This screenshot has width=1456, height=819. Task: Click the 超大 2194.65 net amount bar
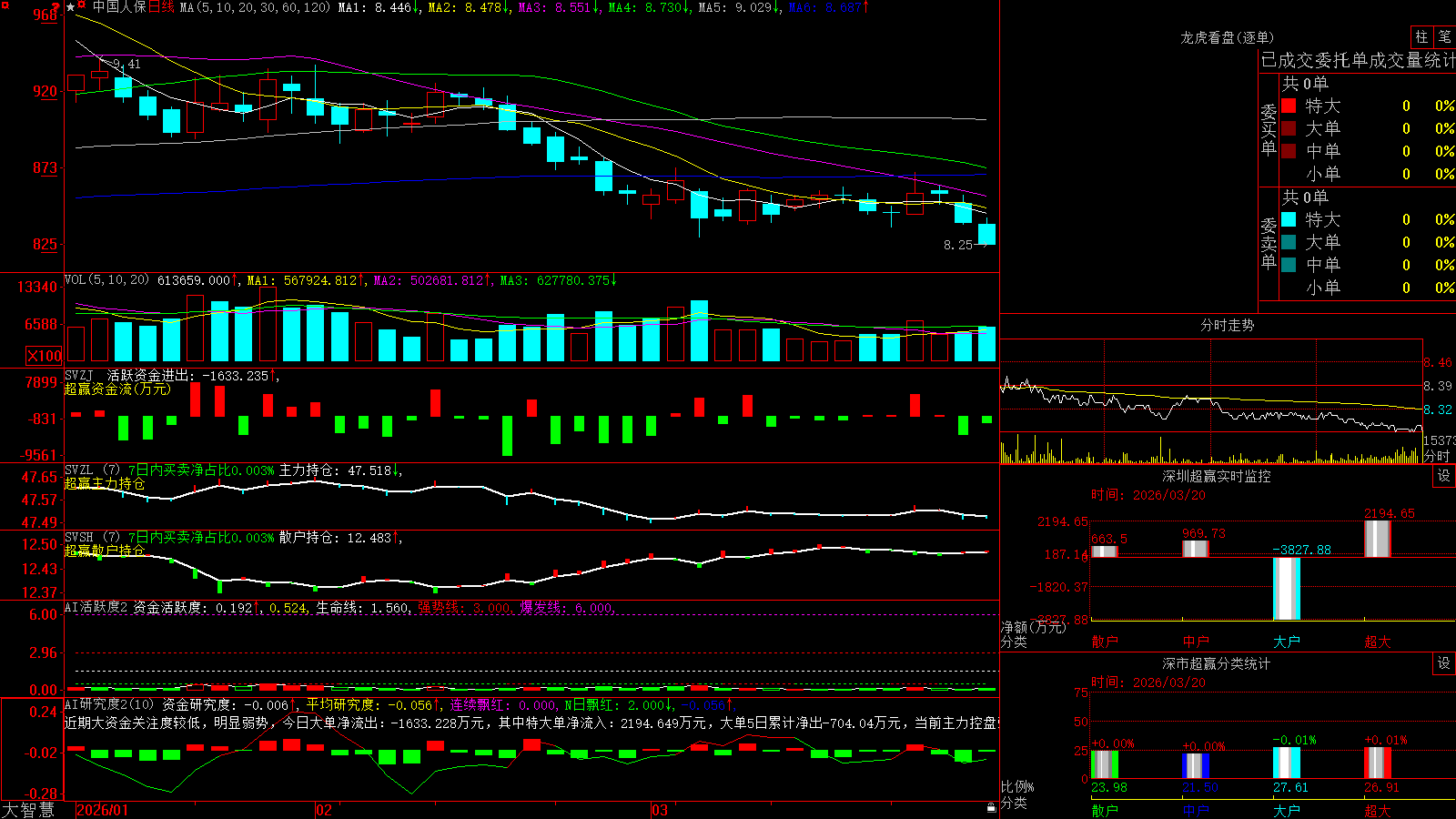click(1378, 539)
